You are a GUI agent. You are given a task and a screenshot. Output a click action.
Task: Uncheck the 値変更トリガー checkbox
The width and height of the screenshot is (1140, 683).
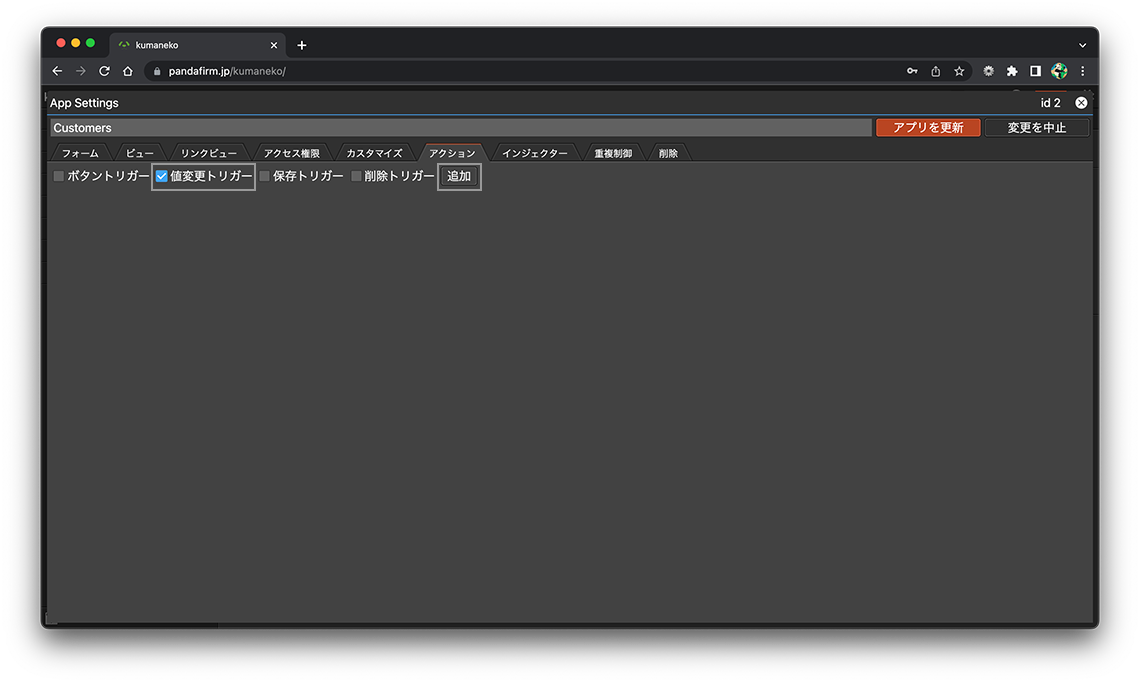click(x=162, y=176)
